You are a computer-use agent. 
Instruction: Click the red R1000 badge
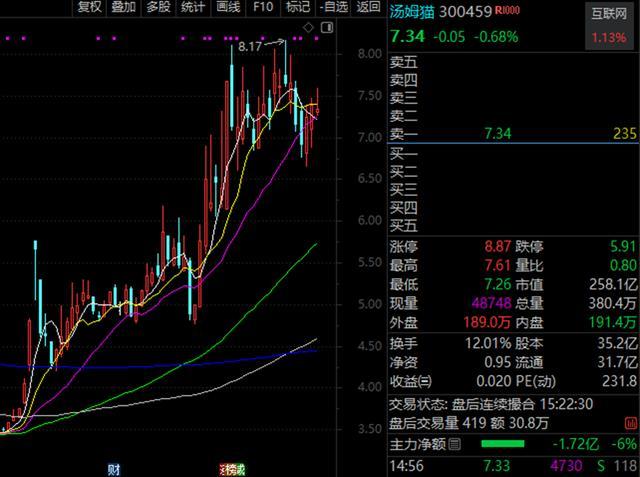click(507, 10)
